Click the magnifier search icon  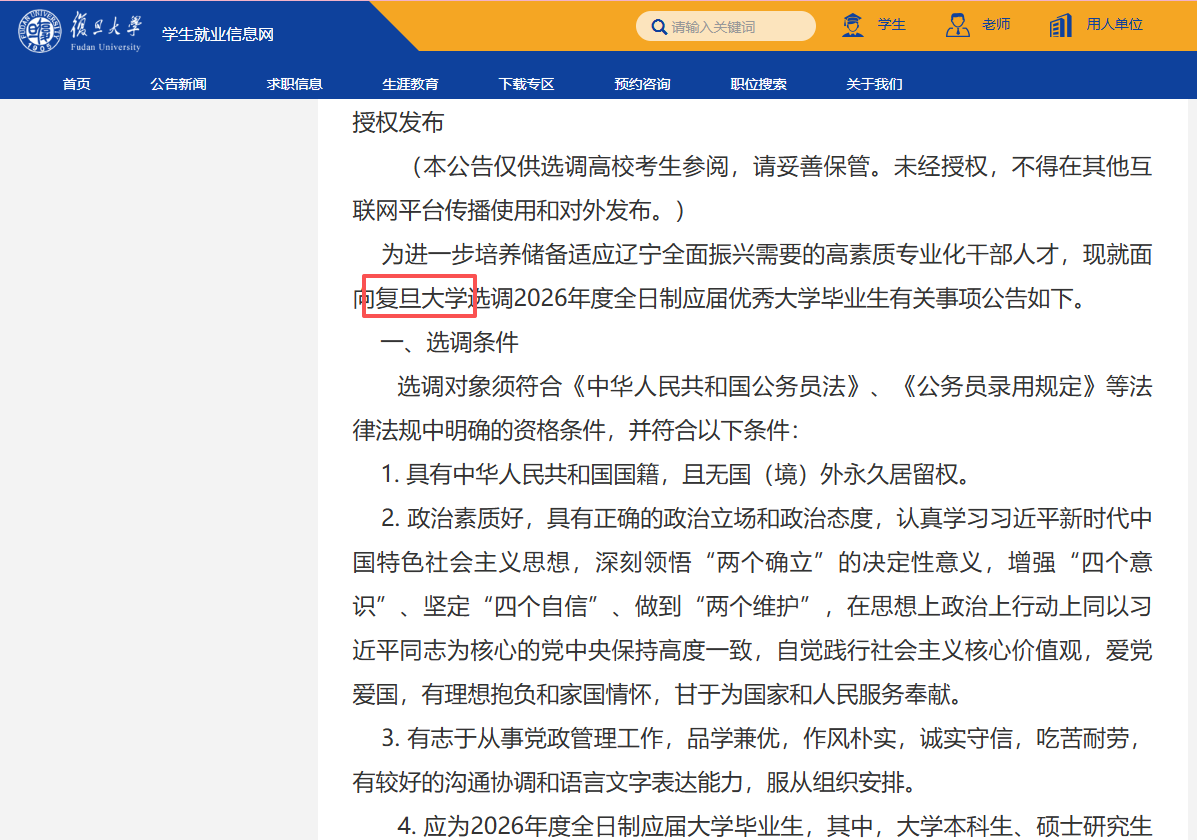[x=659, y=27]
